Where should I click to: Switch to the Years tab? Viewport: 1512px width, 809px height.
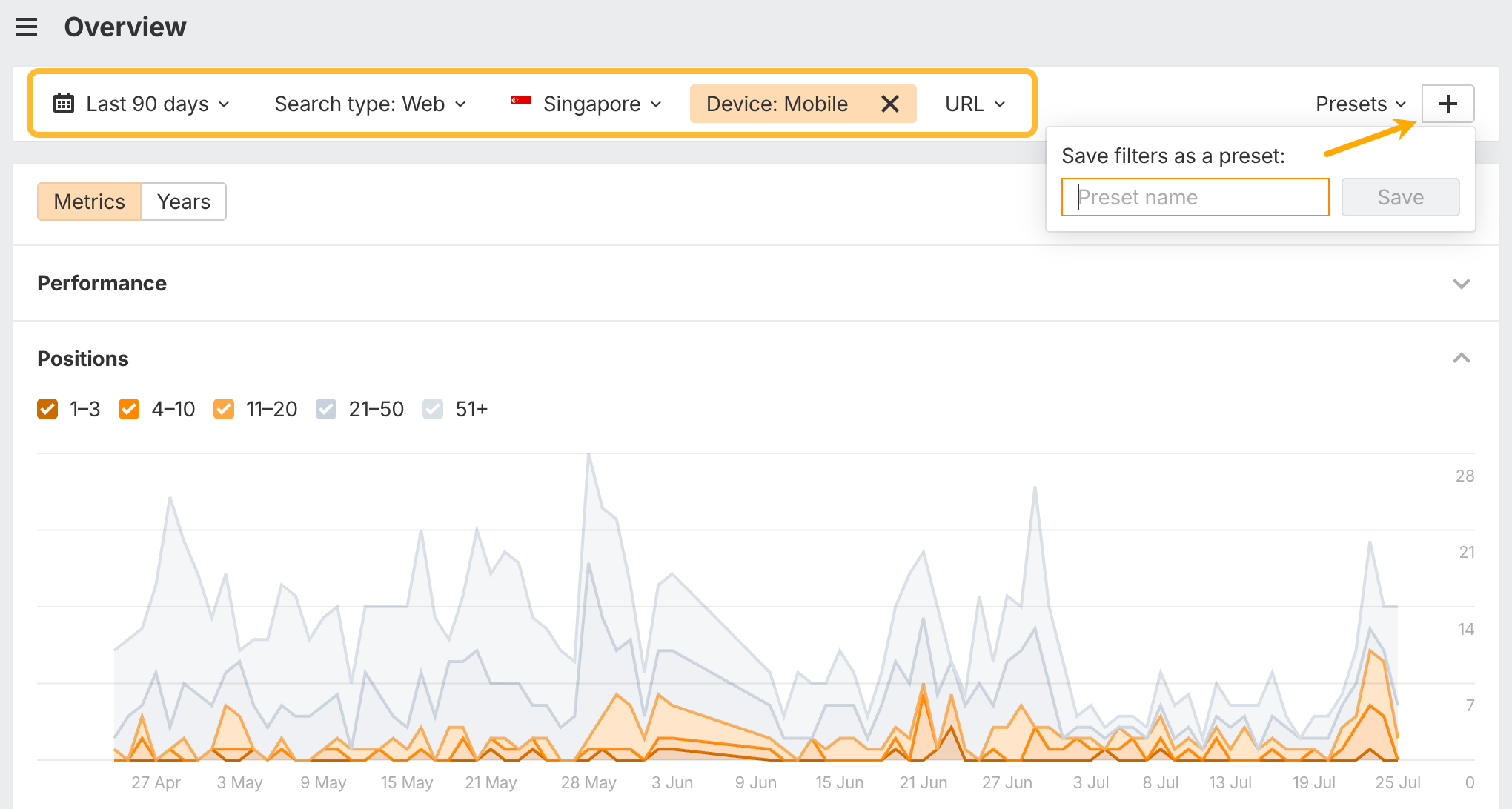tap(183, 202)
